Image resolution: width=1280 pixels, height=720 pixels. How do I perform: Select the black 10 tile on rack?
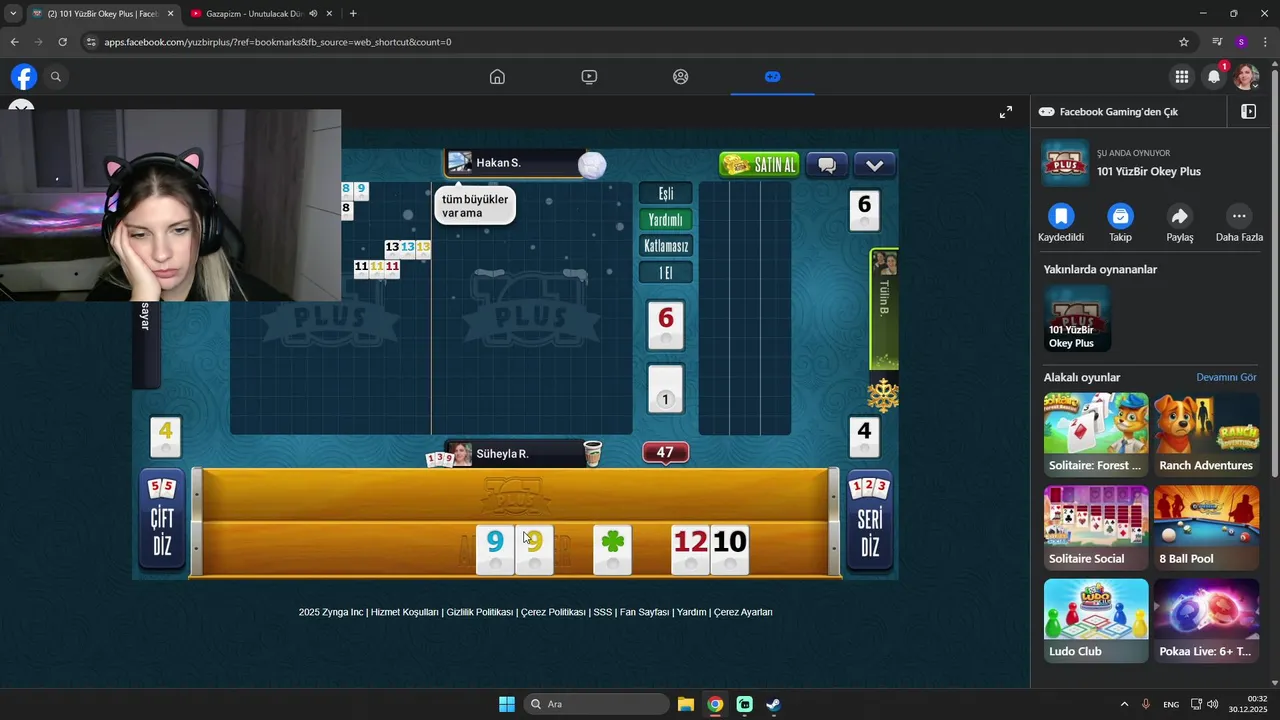click(730, 549)
